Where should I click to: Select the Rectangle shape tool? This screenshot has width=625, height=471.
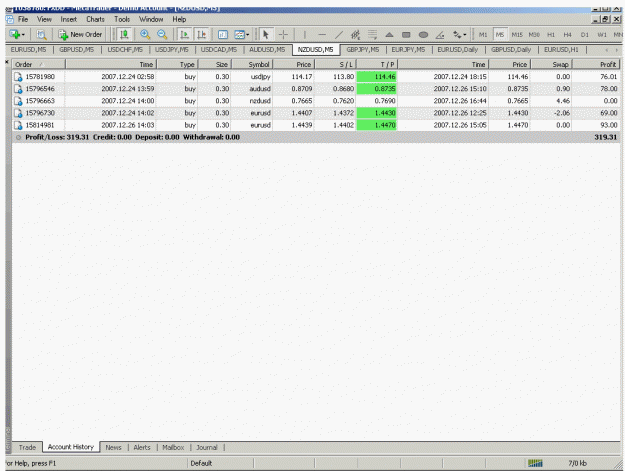point(406,35)
